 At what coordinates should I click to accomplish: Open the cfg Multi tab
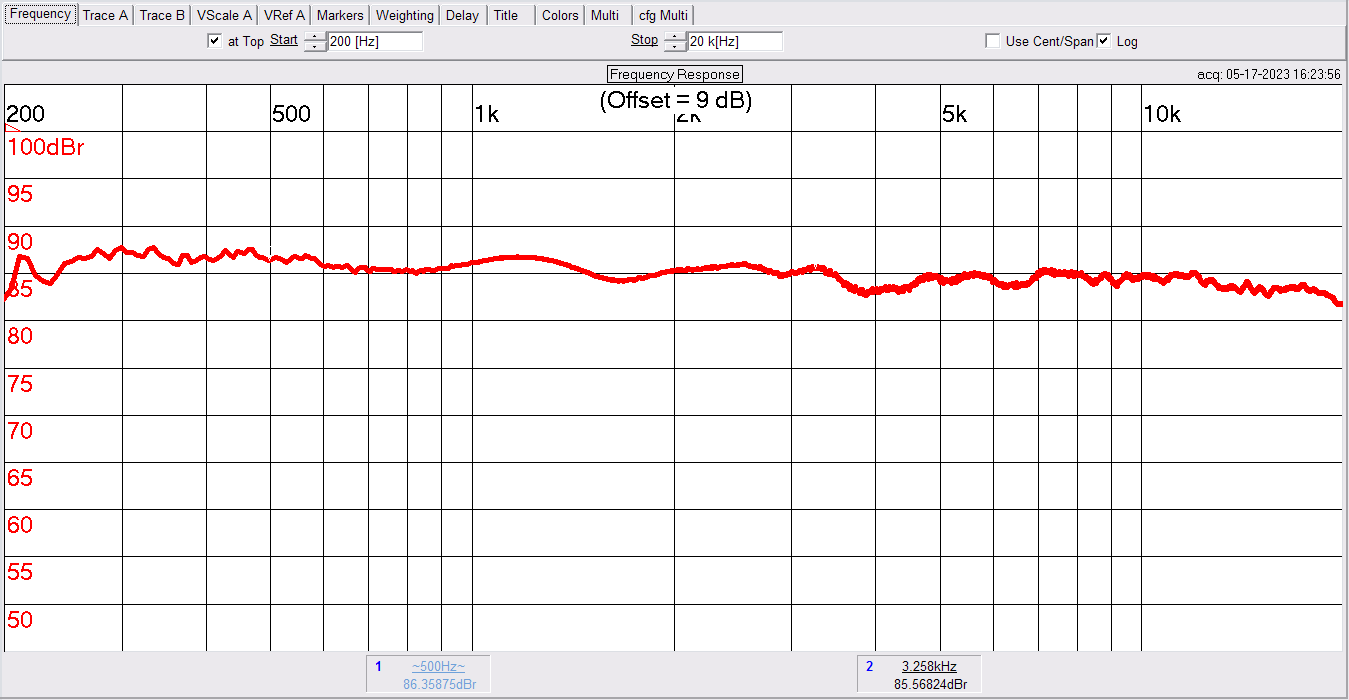point(663,15)
